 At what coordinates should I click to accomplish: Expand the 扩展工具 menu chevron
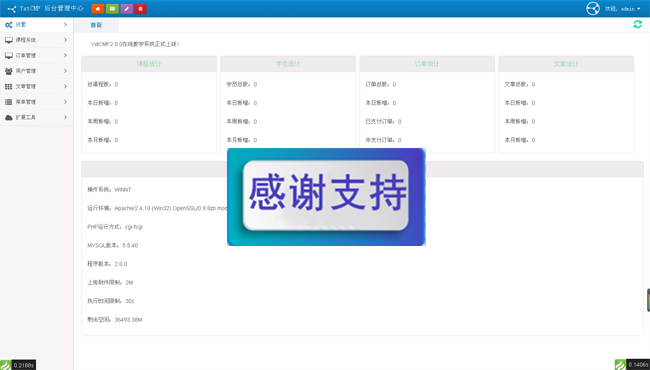pos(65,118)
